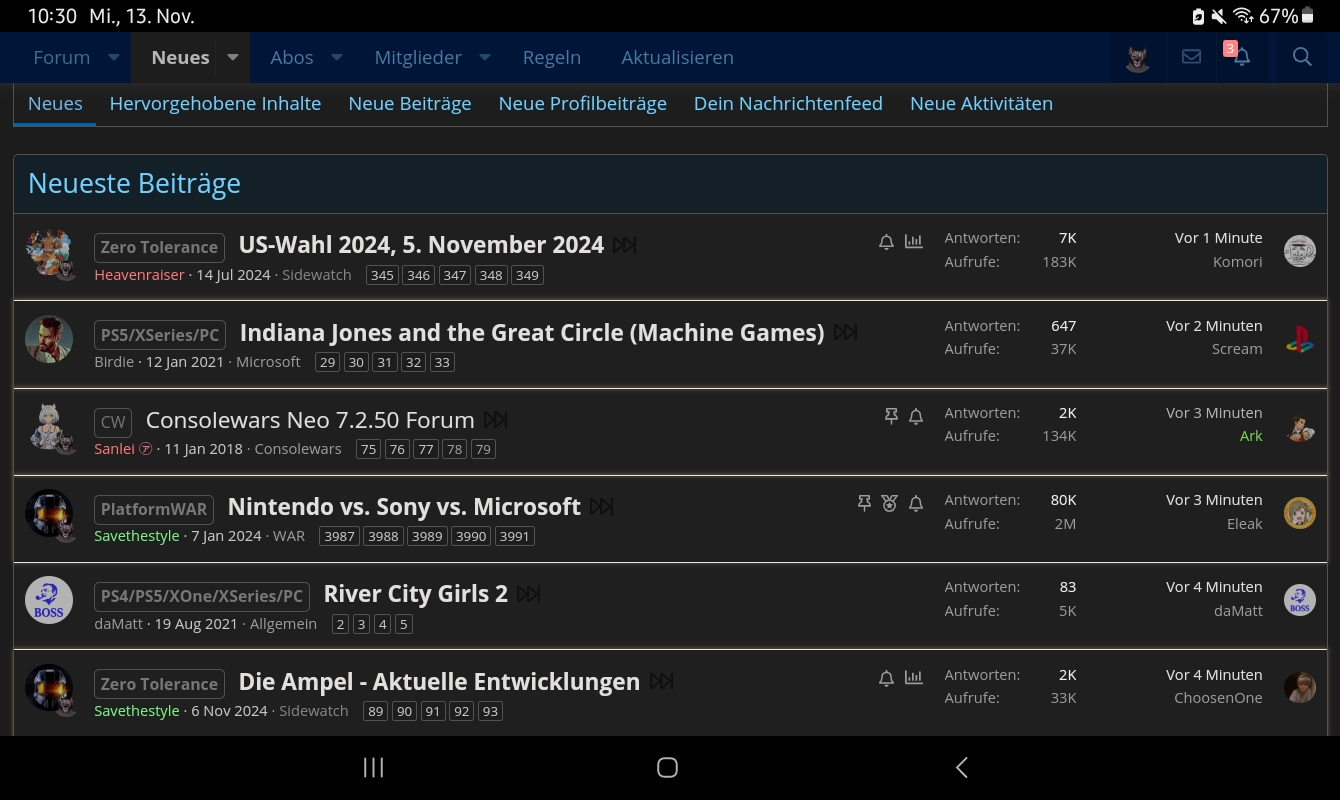Open the Regeln navigation item
This screenshot has width=1340, height=800.
552,57
